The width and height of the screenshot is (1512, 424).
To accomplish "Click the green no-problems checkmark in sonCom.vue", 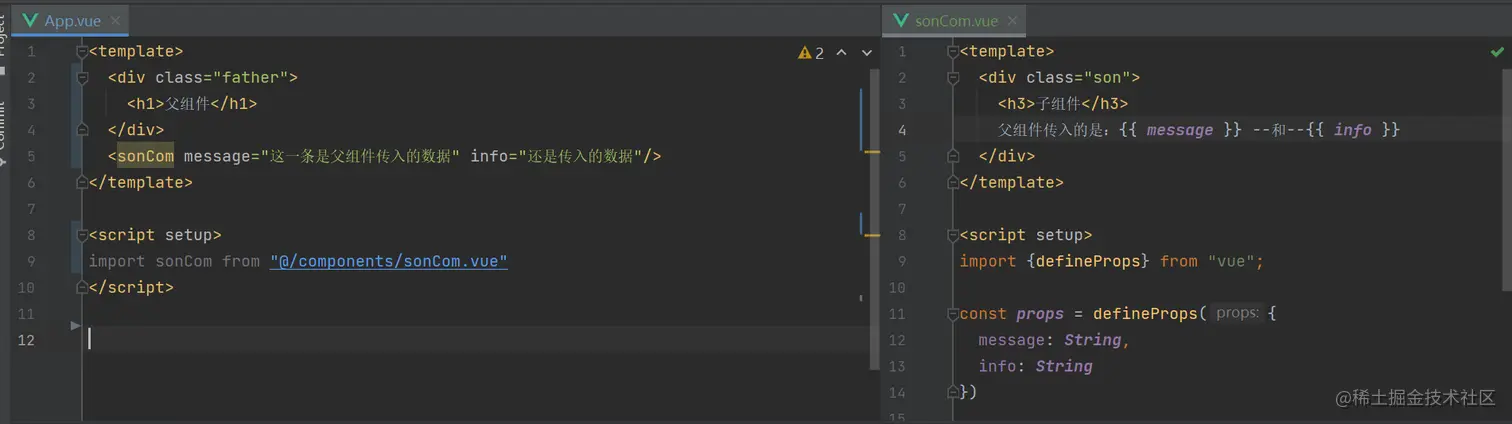I will point(1497,52).
